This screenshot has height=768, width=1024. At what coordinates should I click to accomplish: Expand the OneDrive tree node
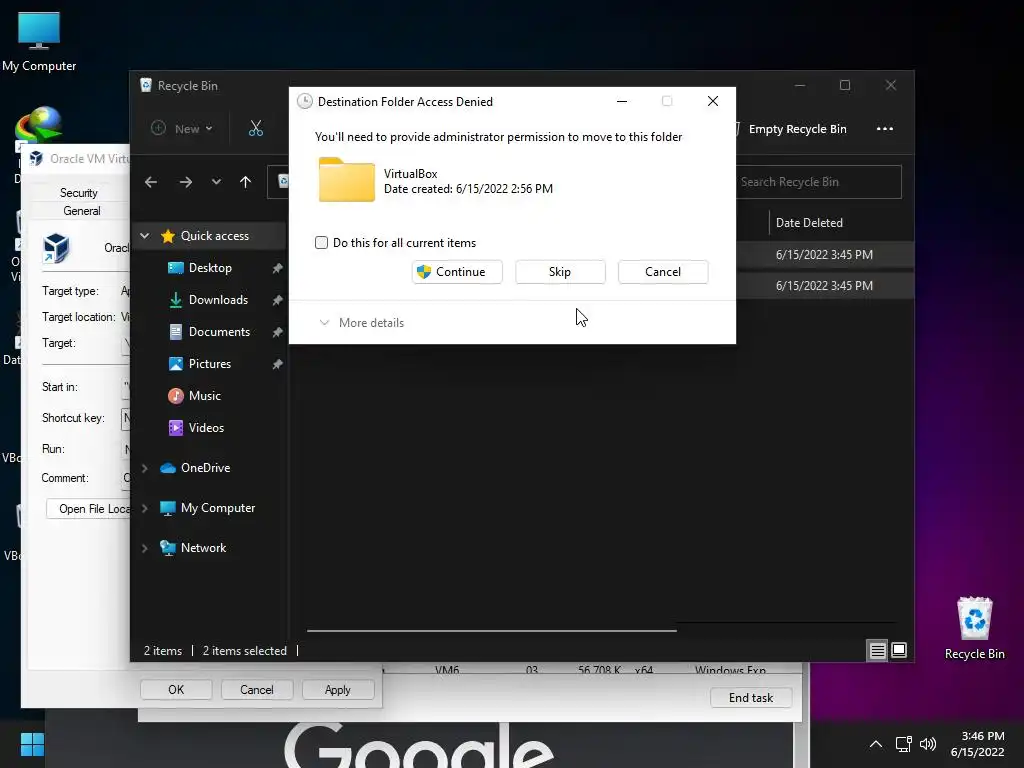pos(145,468)
